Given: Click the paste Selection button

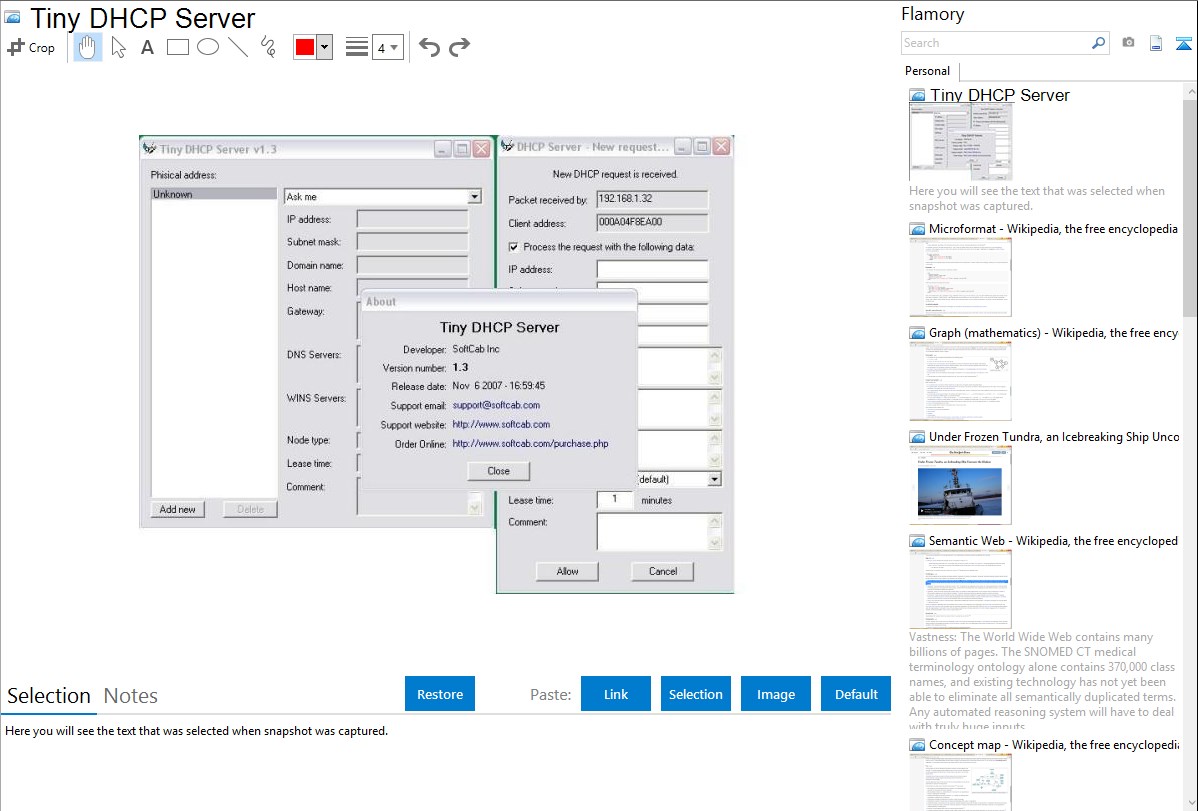Looking at the screenshot, I should coord(695,694).
